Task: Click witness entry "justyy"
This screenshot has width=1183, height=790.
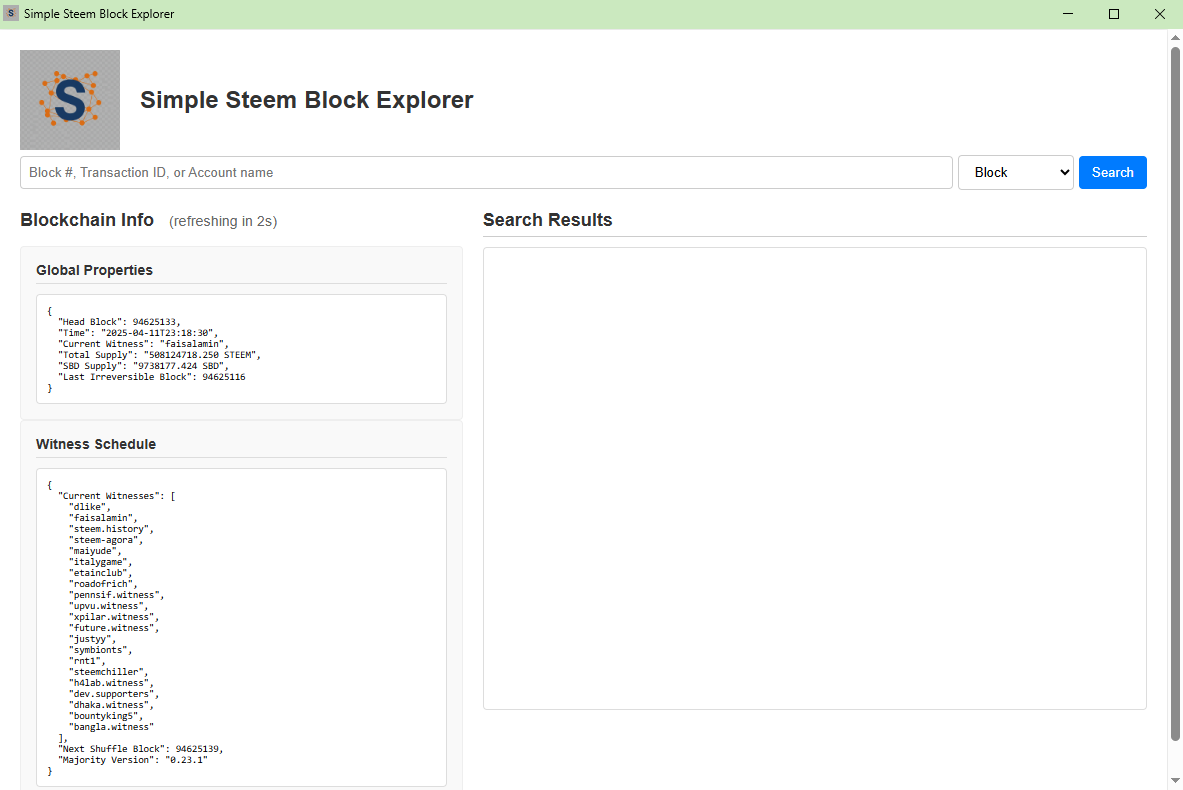Action: pos(93,639)
